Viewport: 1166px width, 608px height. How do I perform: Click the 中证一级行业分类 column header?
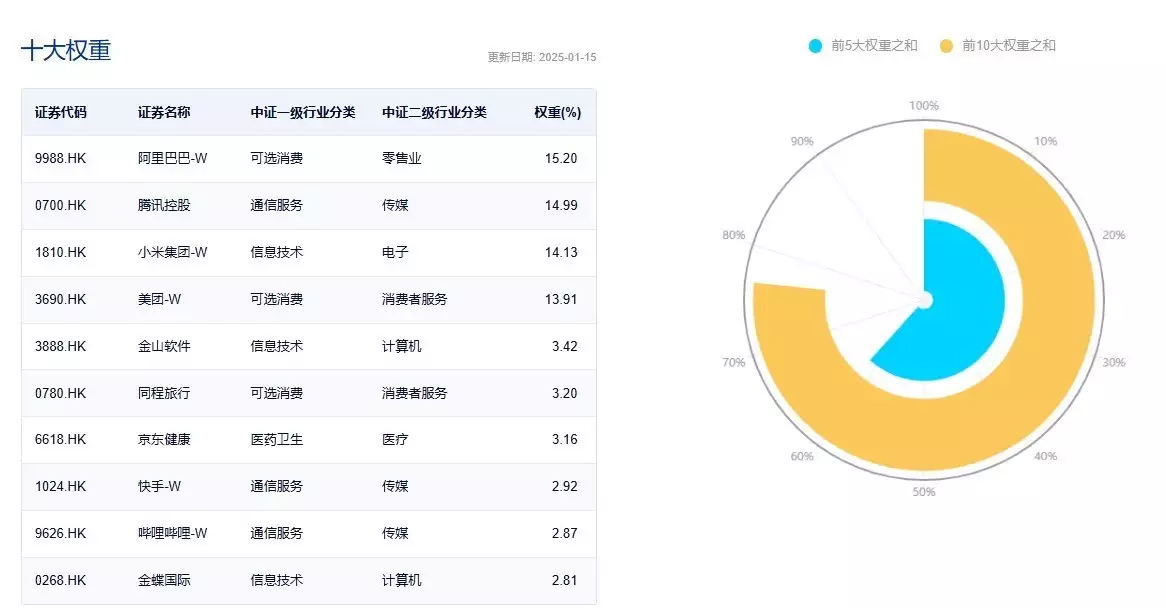[303, 112]
